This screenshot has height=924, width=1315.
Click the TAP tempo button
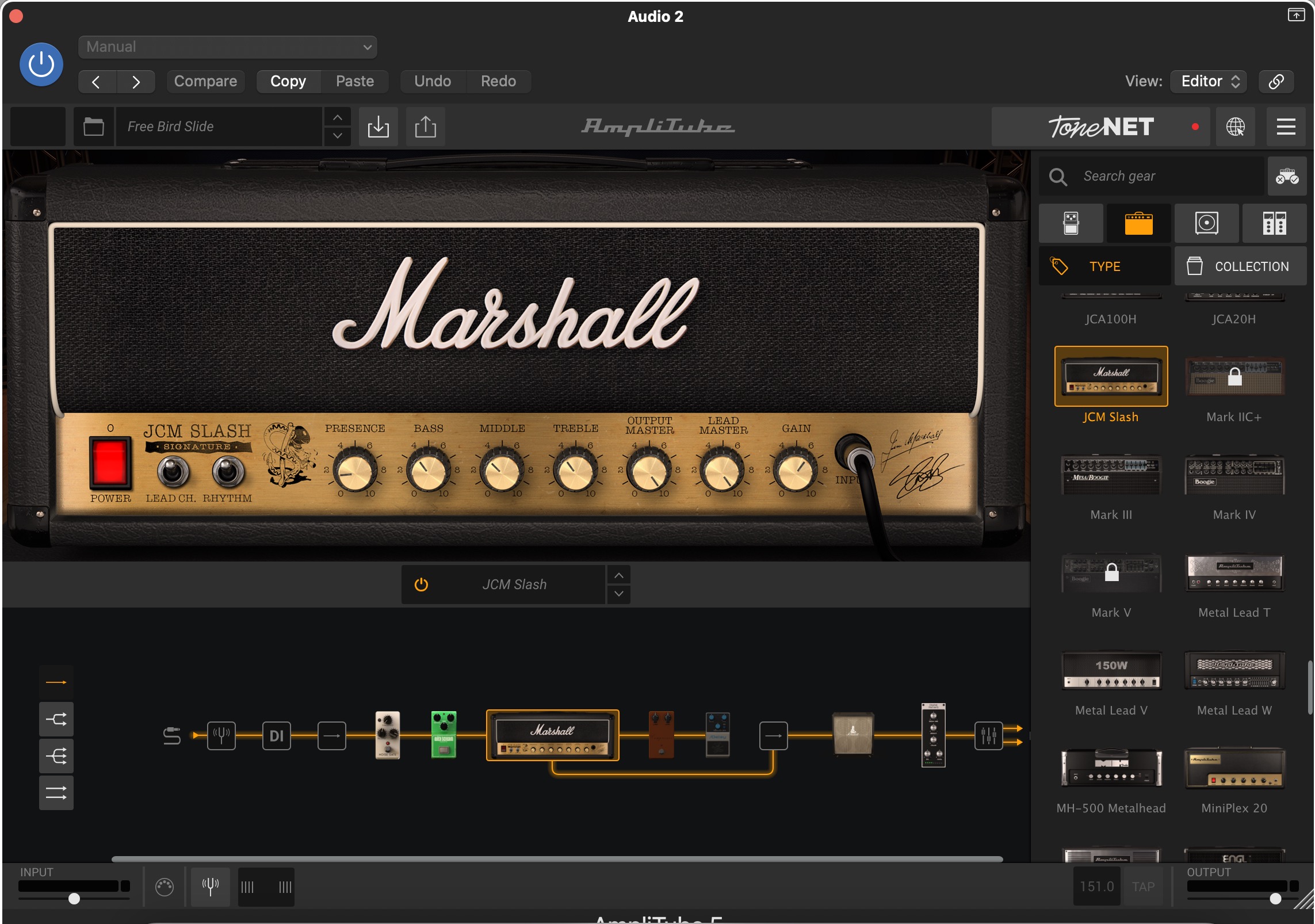pos(1143,887)
